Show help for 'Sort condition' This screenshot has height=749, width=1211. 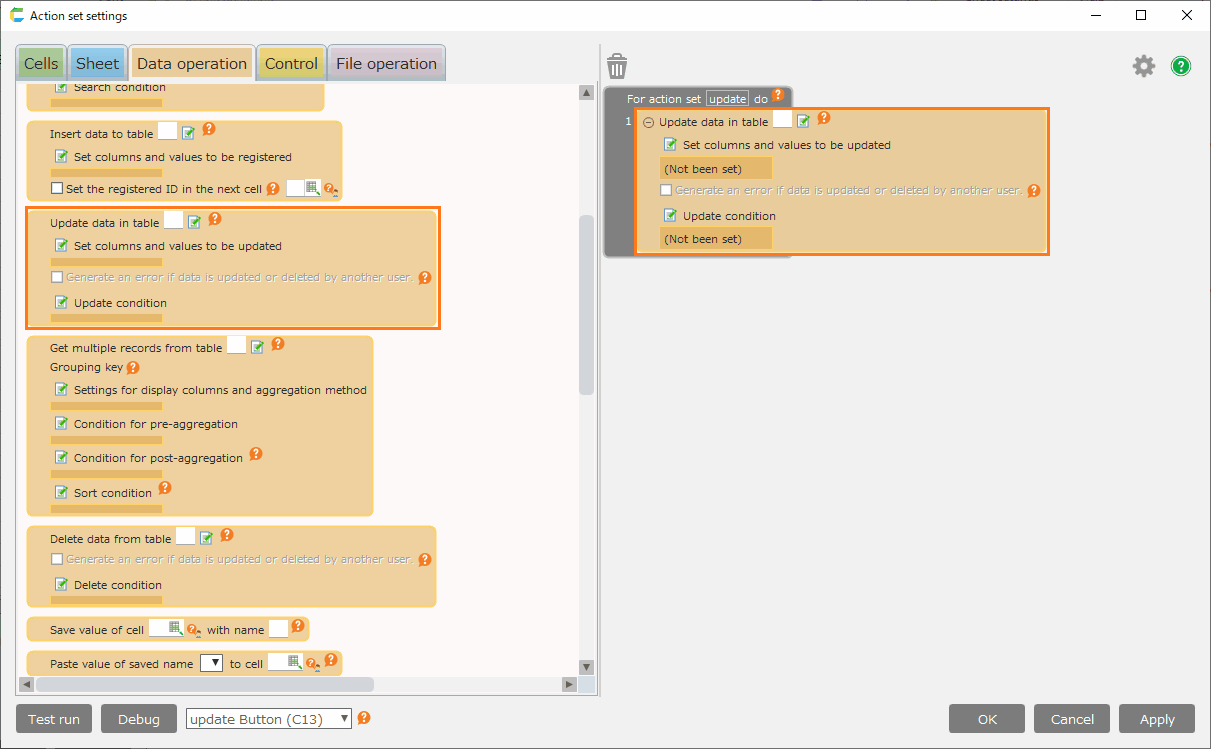click(x=165, y=488)
